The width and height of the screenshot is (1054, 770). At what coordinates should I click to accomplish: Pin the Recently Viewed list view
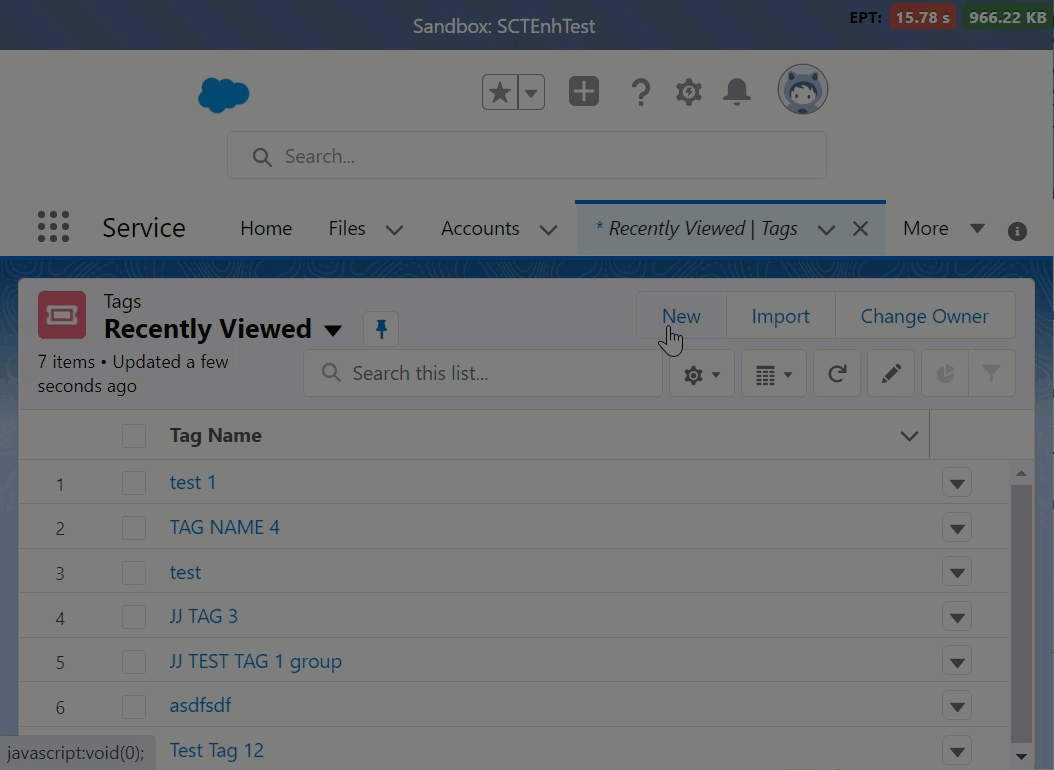[381, 328]
